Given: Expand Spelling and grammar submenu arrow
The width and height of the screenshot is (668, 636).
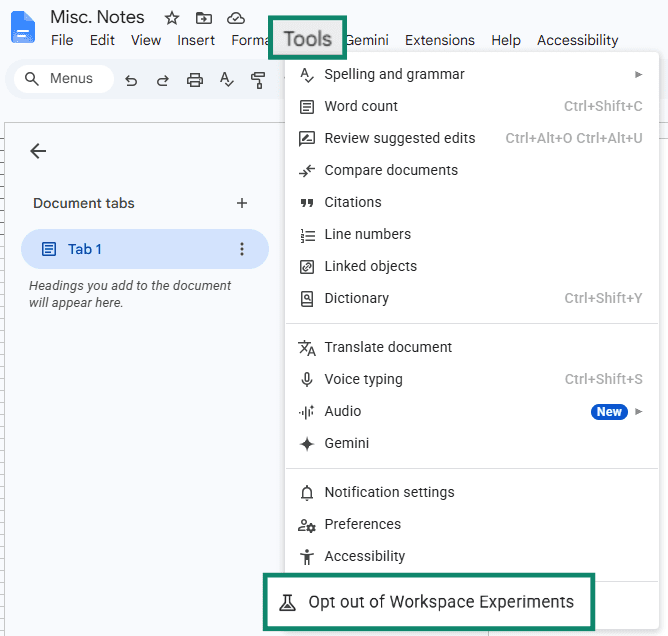Looking at the screenshot, I should pyautogui.click(x=638, y=75).
